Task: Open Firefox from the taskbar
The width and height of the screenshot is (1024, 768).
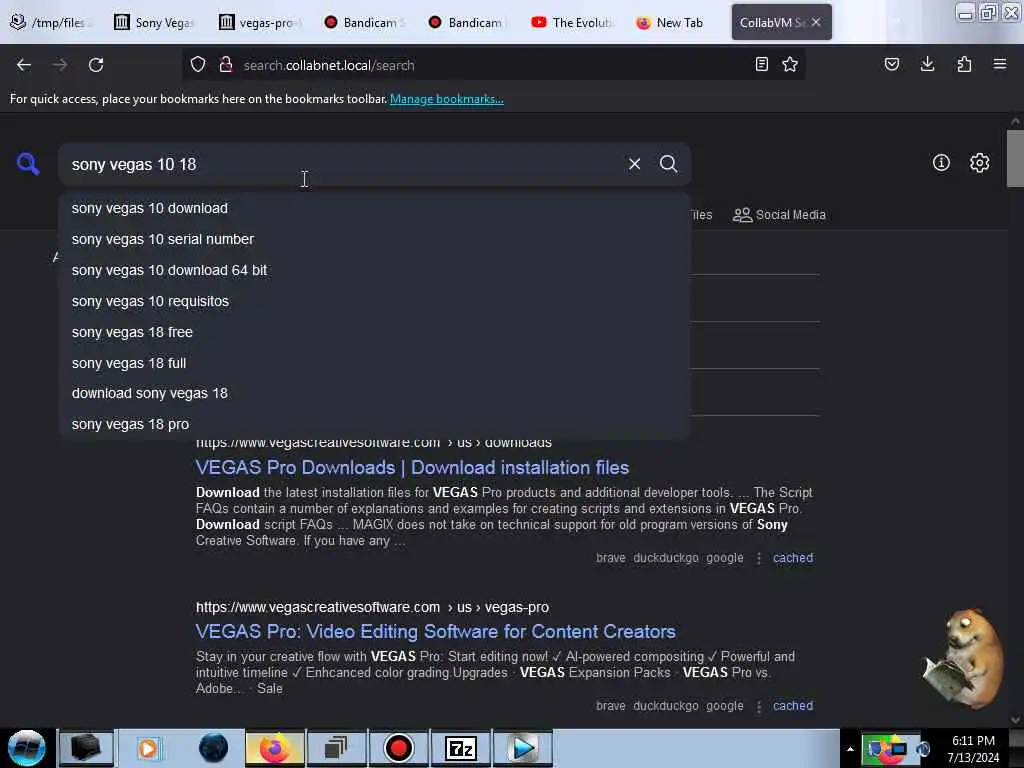Action: click(x=274, y=748)
